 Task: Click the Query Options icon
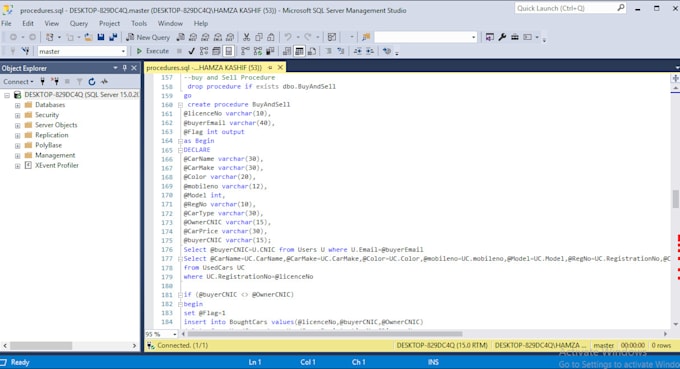coord(216,51)
